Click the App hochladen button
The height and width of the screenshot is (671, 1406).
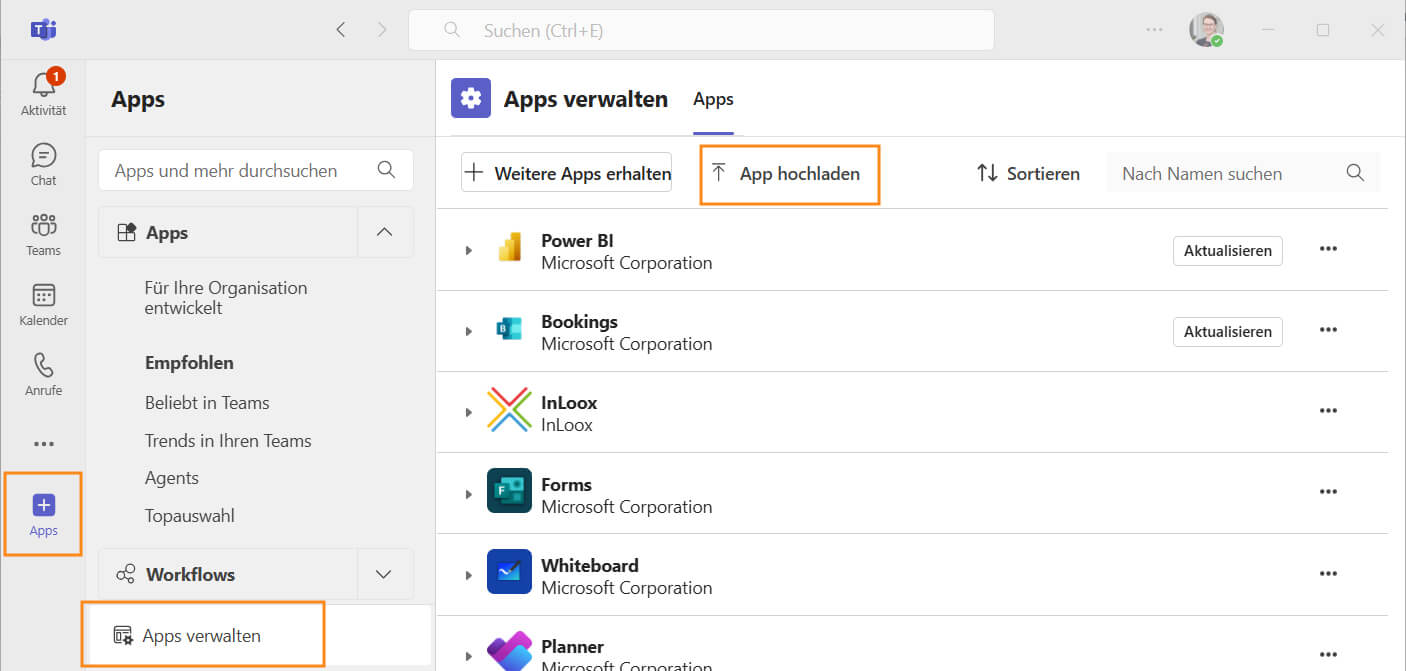point(789,173)
